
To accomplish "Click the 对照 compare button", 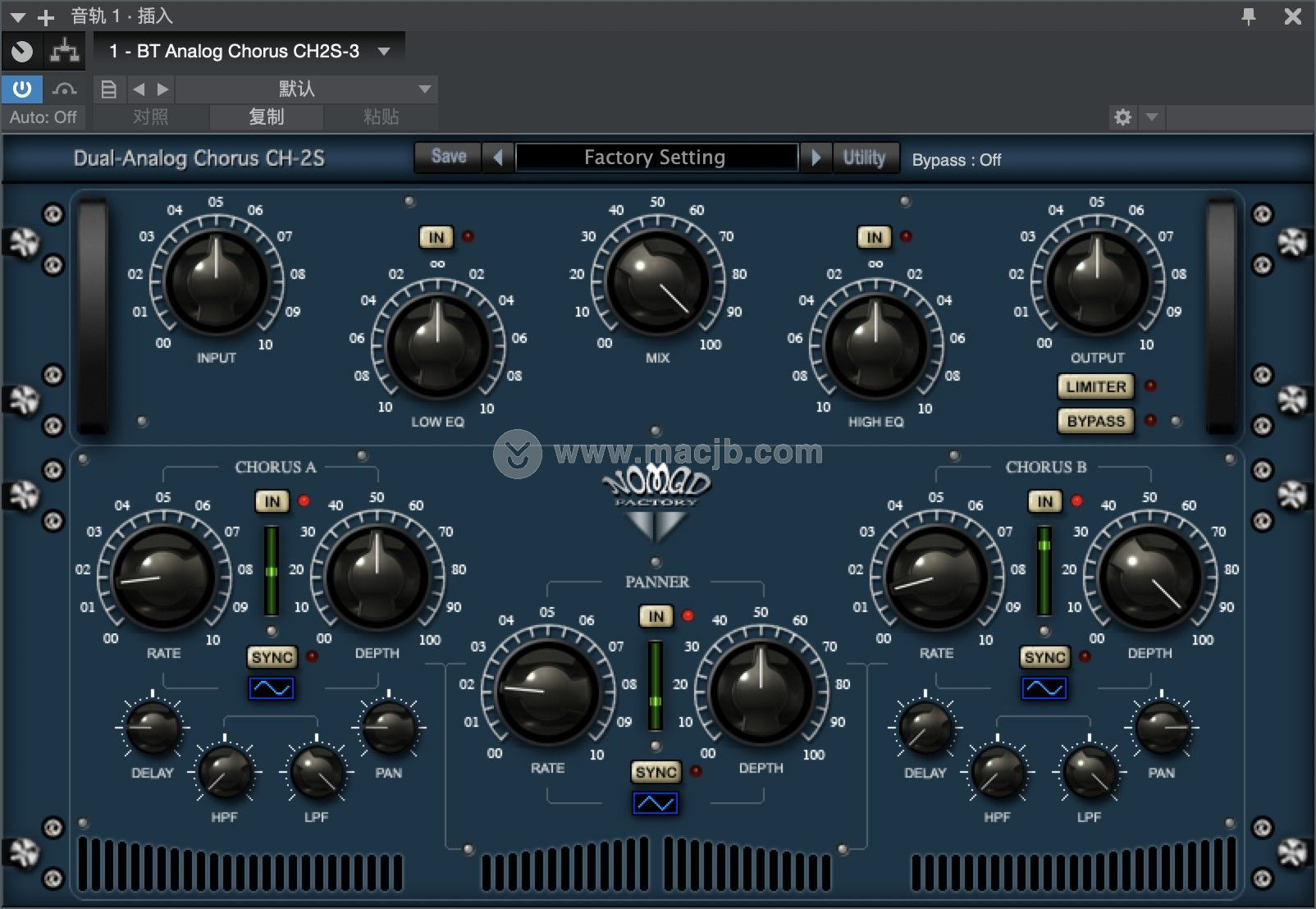I will (151, 117).
